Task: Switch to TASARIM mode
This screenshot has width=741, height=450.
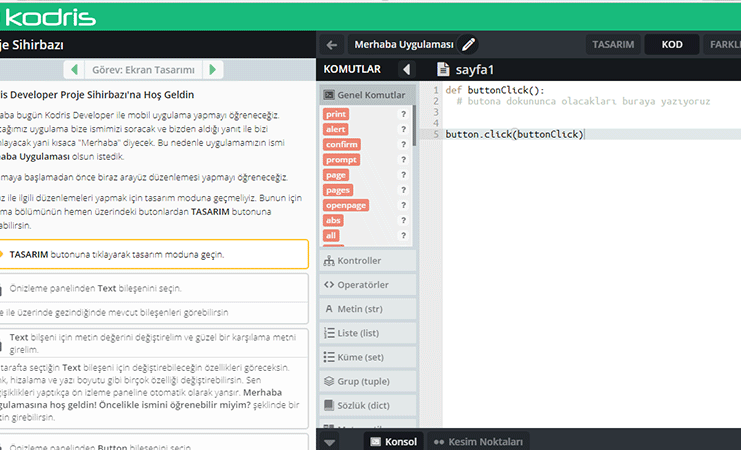Action: 613,44
